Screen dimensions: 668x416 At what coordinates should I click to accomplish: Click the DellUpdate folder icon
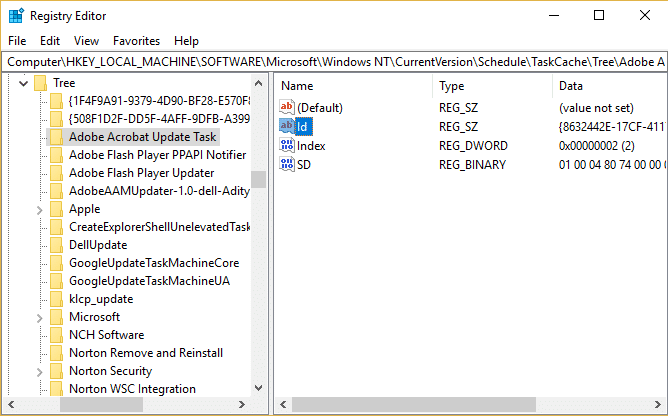point(56,245)
